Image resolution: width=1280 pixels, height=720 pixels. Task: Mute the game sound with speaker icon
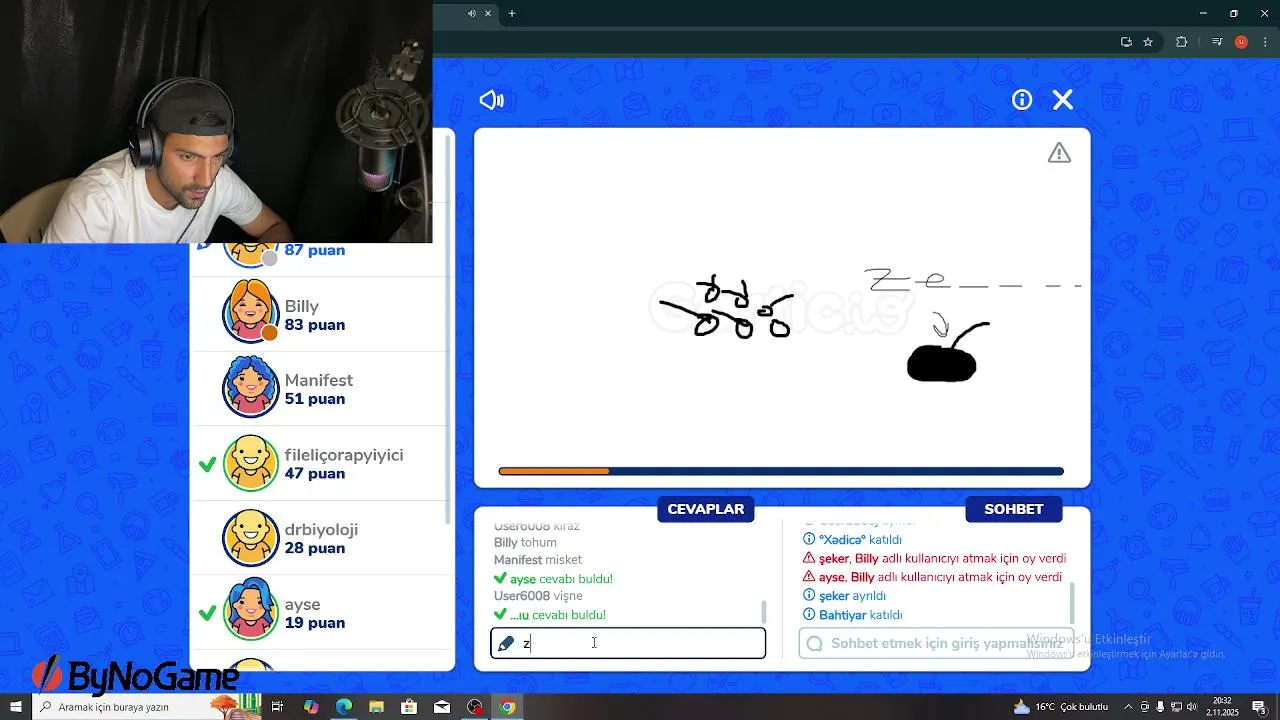(491, 100)
